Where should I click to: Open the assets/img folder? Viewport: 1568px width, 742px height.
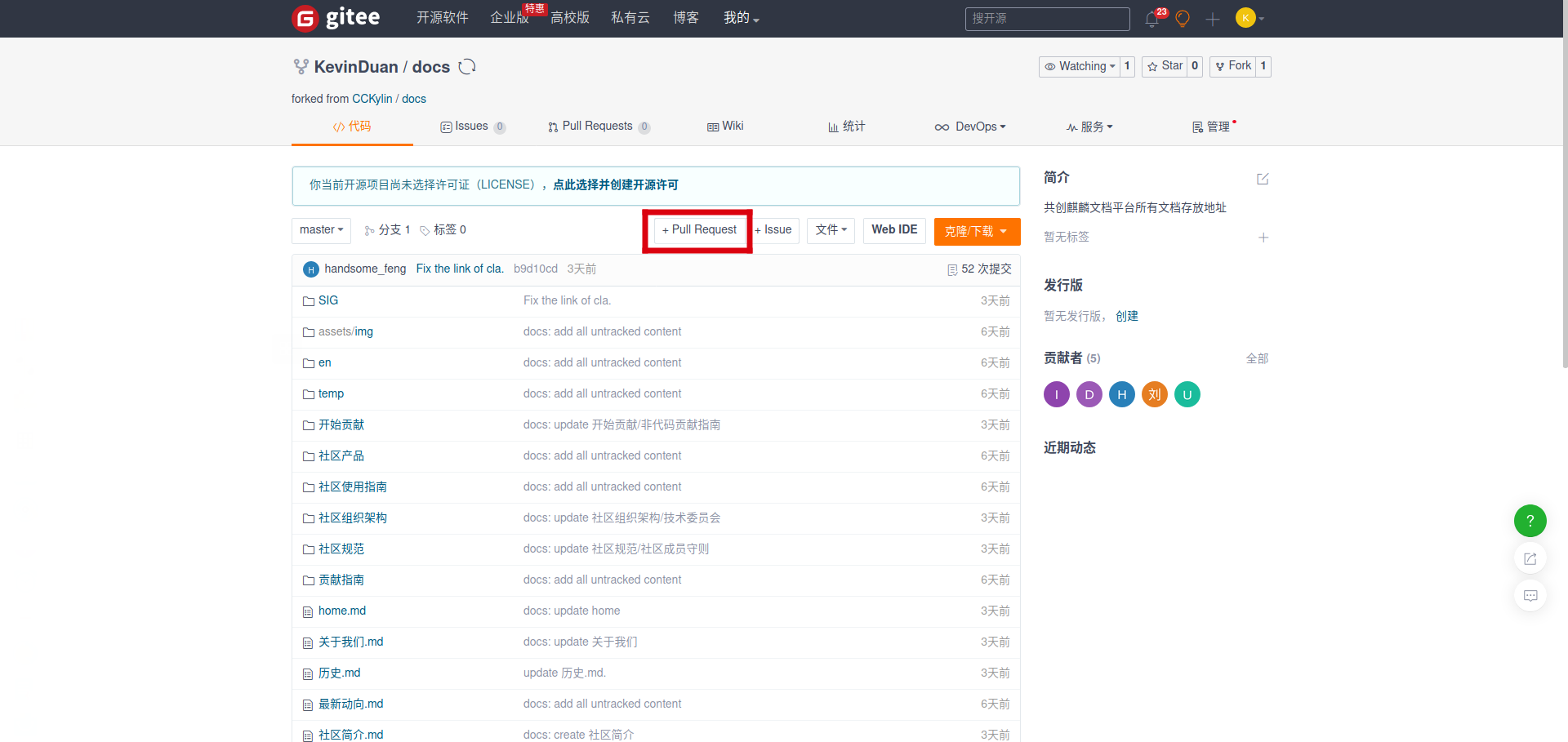click(345, 332)
